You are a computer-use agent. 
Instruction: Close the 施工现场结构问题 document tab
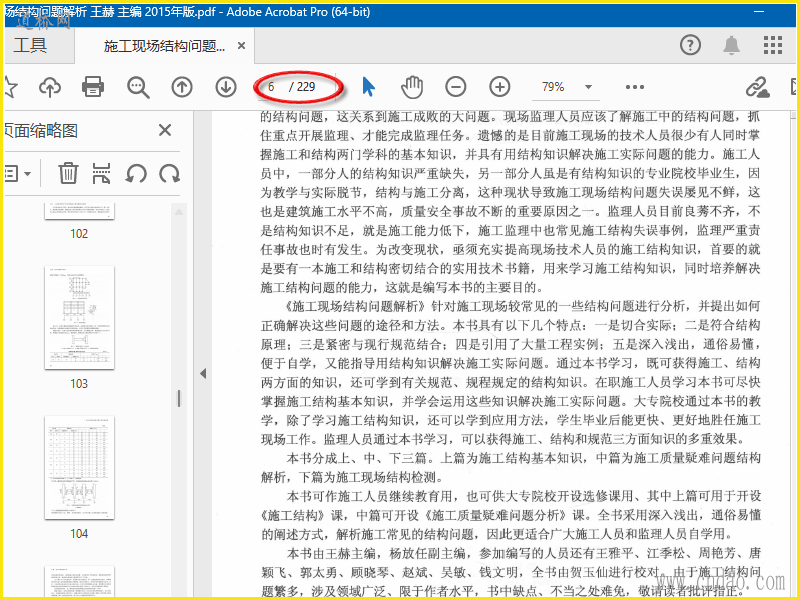241,46
